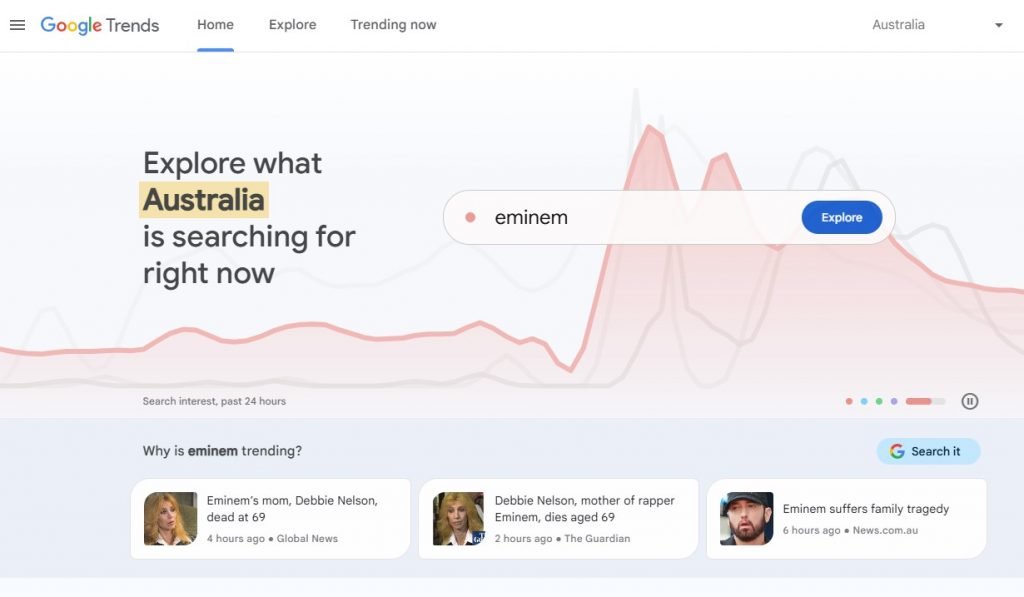Screen dimensions: 1024x597
Task: Open The Guardian article on Debbie Nelson
Action: 558,518
